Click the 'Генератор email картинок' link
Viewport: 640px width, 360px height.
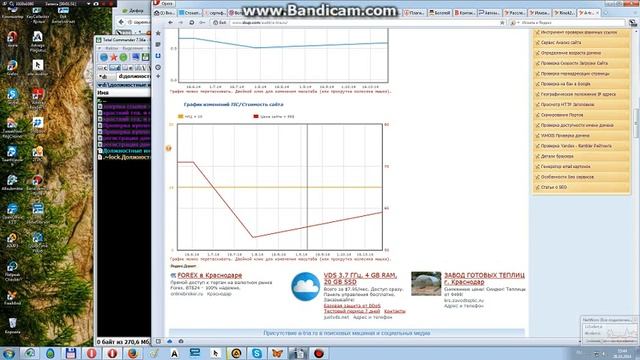(565, 167)
